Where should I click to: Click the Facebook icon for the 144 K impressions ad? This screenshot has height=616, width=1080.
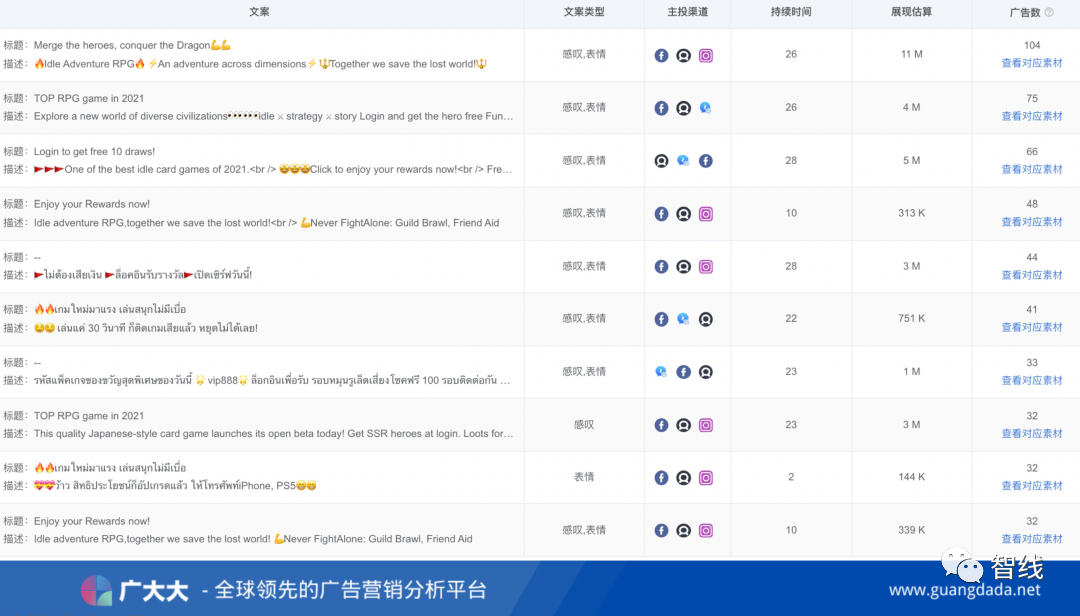661,478
